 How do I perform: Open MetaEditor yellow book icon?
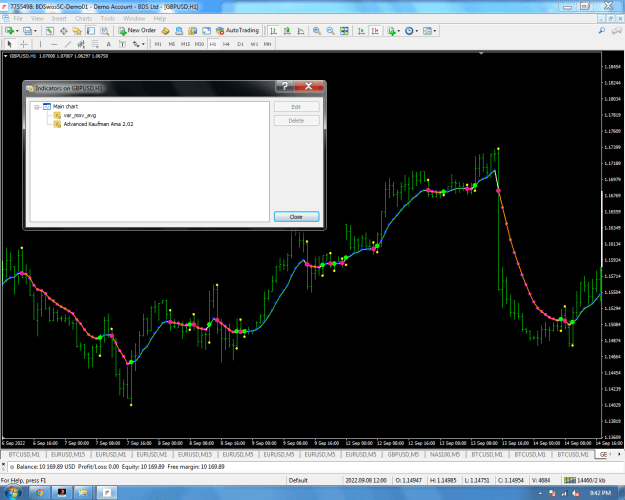(165, 31)
